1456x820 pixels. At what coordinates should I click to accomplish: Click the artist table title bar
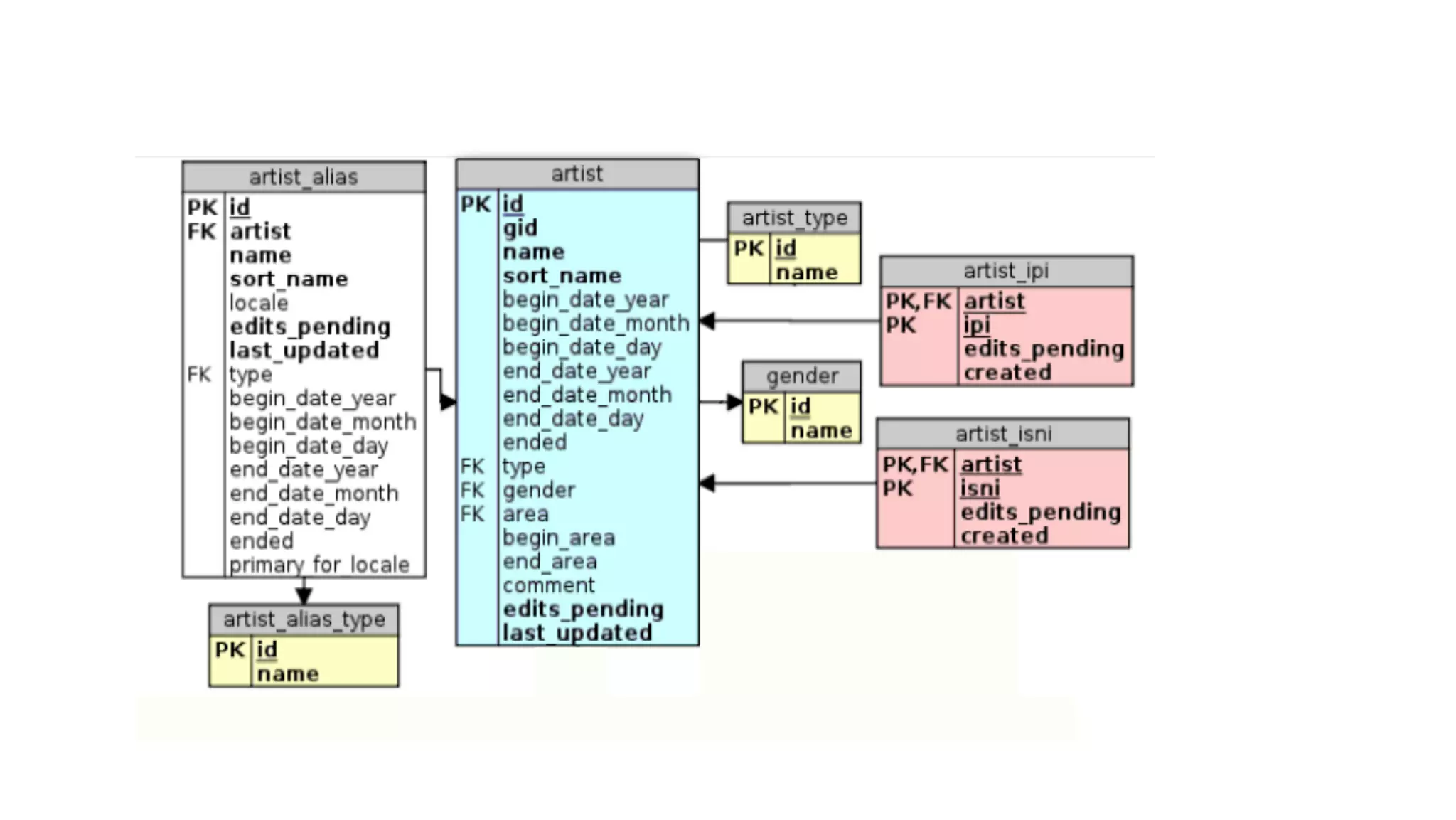pos(577,174)
